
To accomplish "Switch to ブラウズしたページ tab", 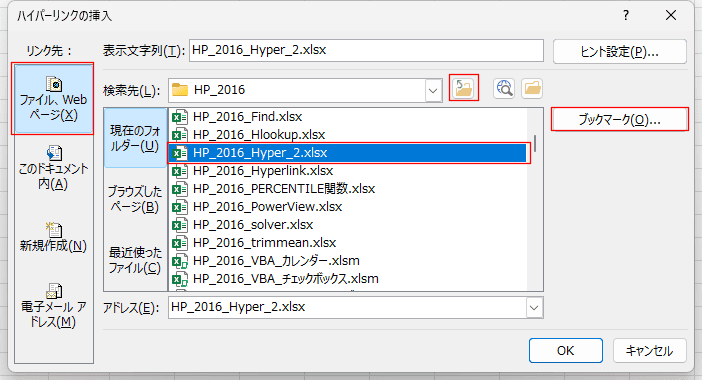I will tap(135, 199).
